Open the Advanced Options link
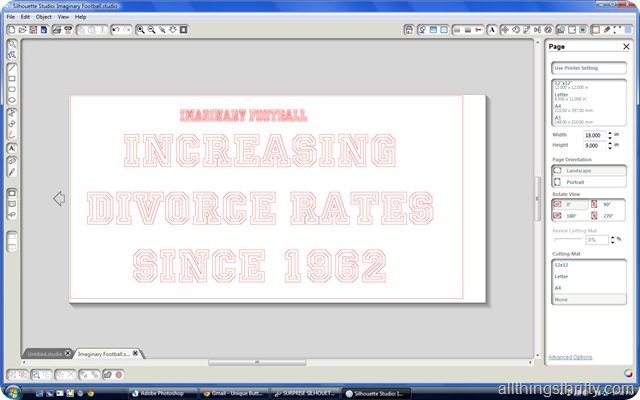This screenshot has height=400, width=640. point(570,357)
